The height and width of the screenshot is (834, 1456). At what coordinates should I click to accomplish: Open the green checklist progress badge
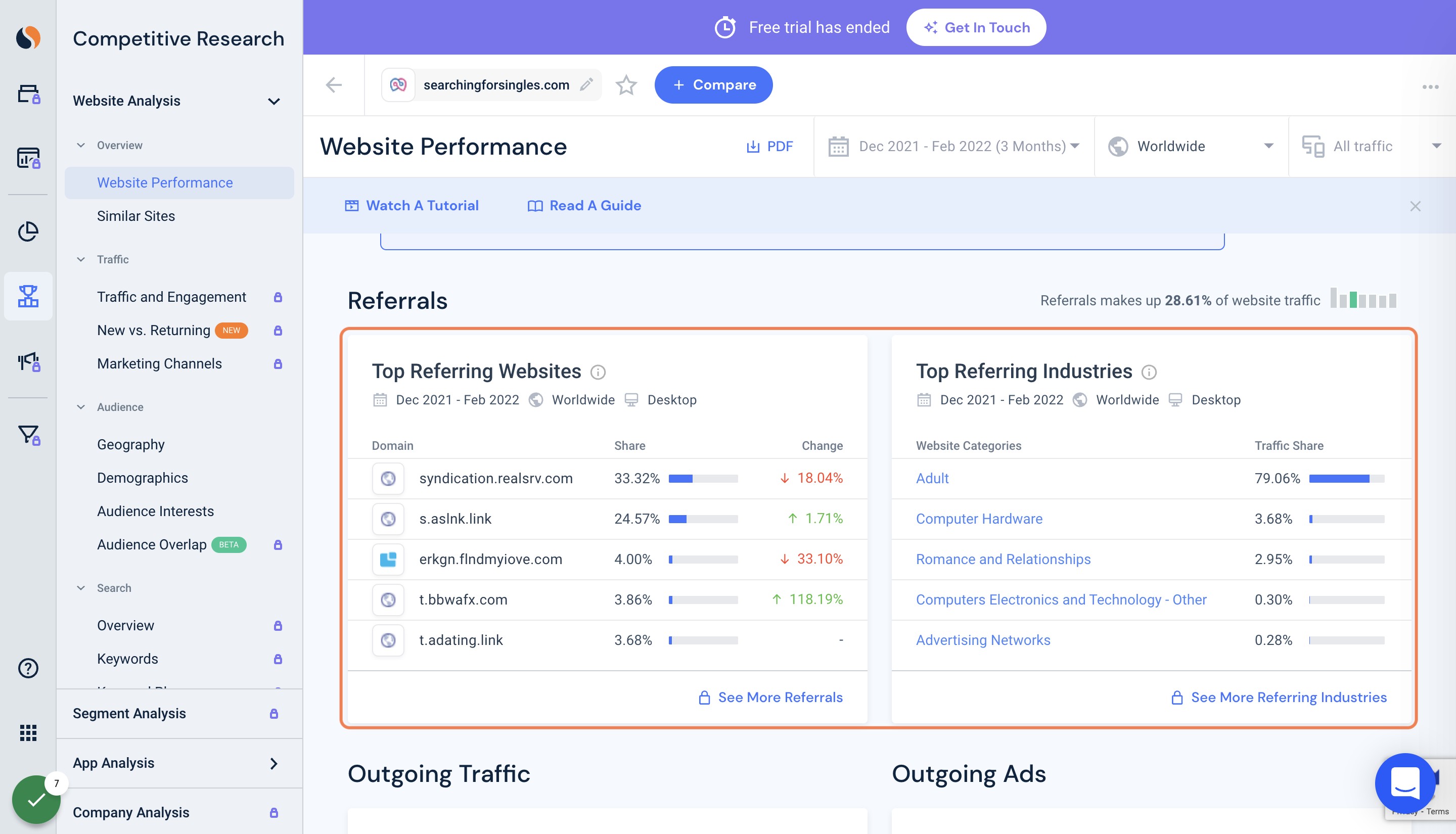click(x=36, y=799)
